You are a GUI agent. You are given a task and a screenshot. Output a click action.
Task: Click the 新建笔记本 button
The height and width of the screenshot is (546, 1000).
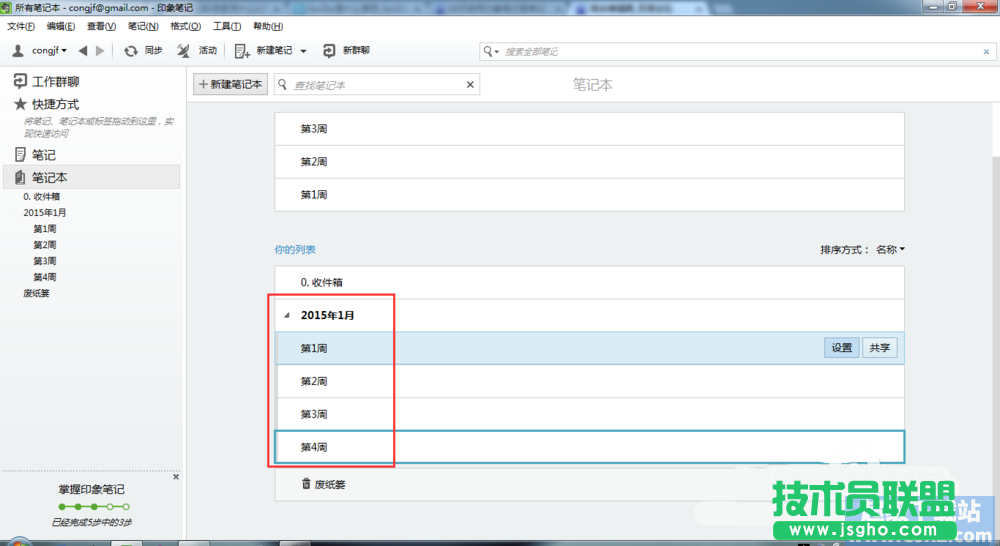pyautogui.click(x=231, y=85)
